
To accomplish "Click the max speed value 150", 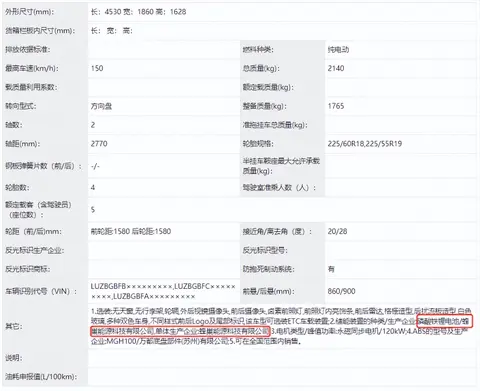I will click(97, 68).
